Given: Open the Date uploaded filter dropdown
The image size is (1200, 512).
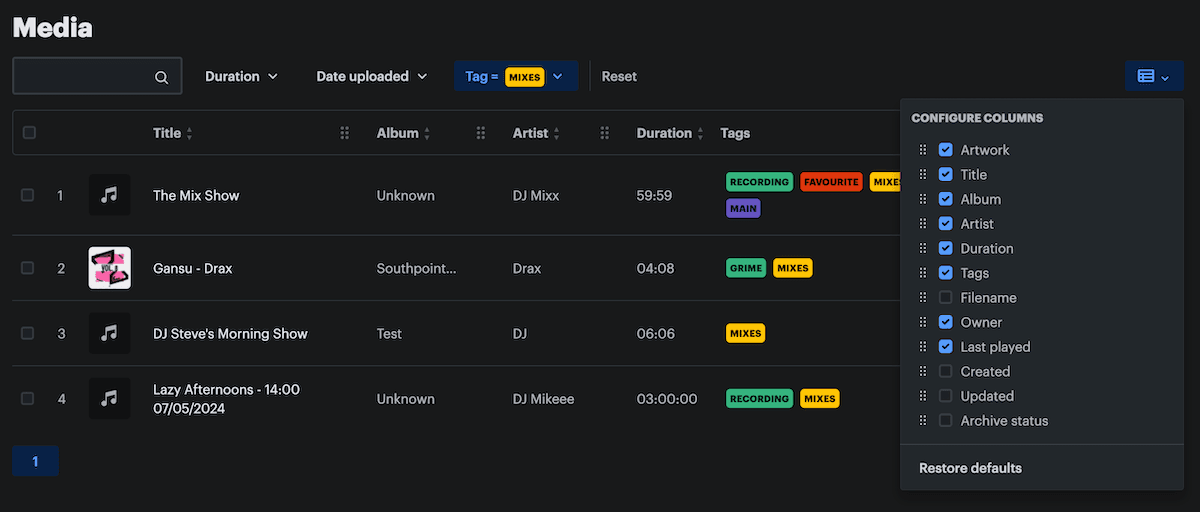Looking at the screenshot, I should coord(371,76).
